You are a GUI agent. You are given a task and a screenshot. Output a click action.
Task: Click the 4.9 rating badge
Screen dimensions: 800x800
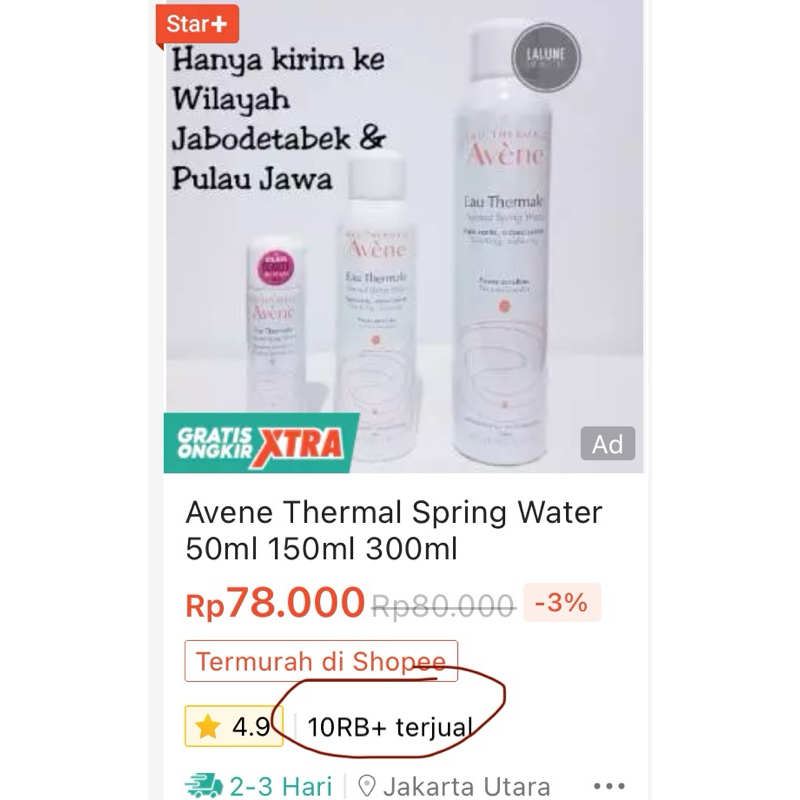point(234,726)
